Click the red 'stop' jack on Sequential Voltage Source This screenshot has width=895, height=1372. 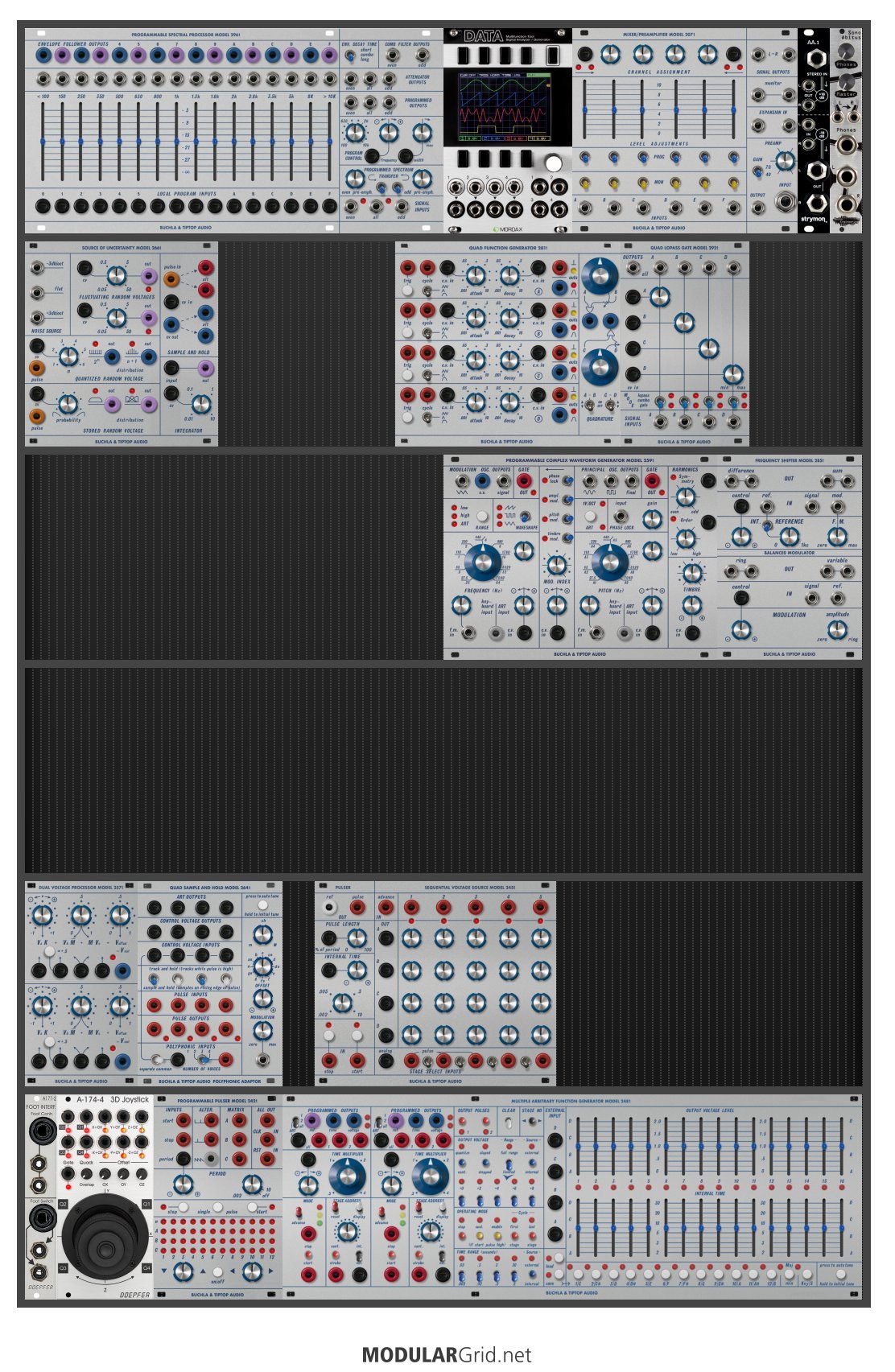coord(328,1060)
